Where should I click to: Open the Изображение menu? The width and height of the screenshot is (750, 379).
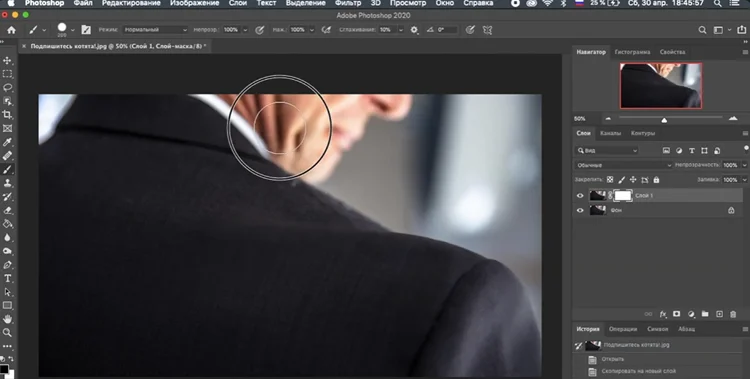[195, 3]
